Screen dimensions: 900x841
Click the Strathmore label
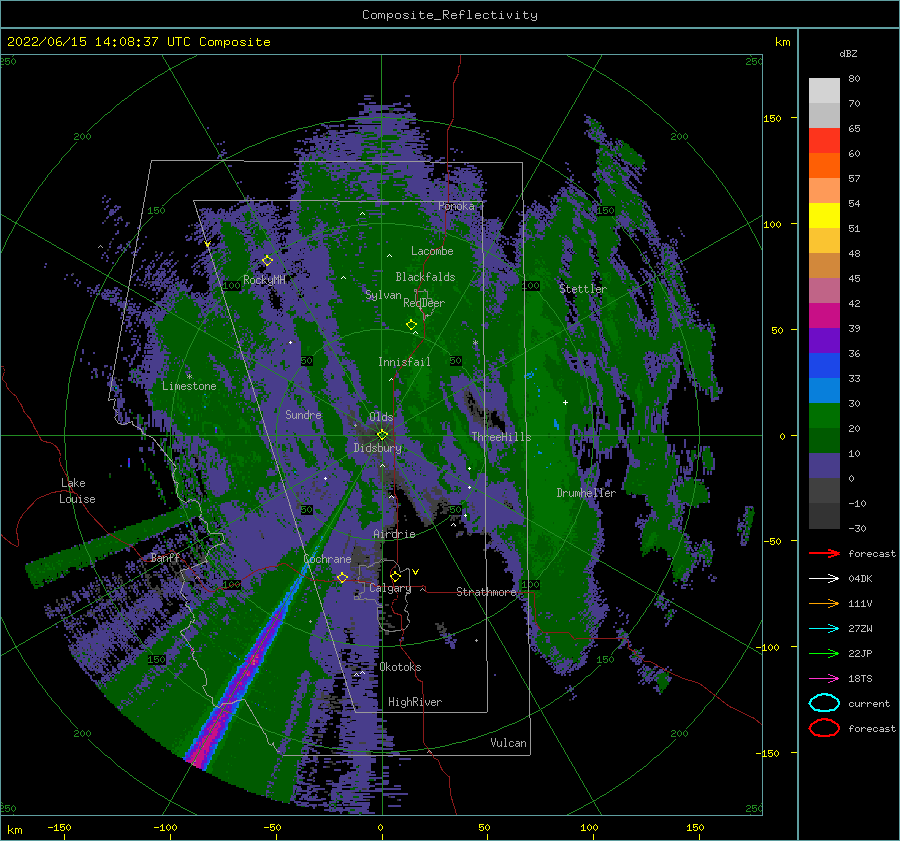[486, 592]
